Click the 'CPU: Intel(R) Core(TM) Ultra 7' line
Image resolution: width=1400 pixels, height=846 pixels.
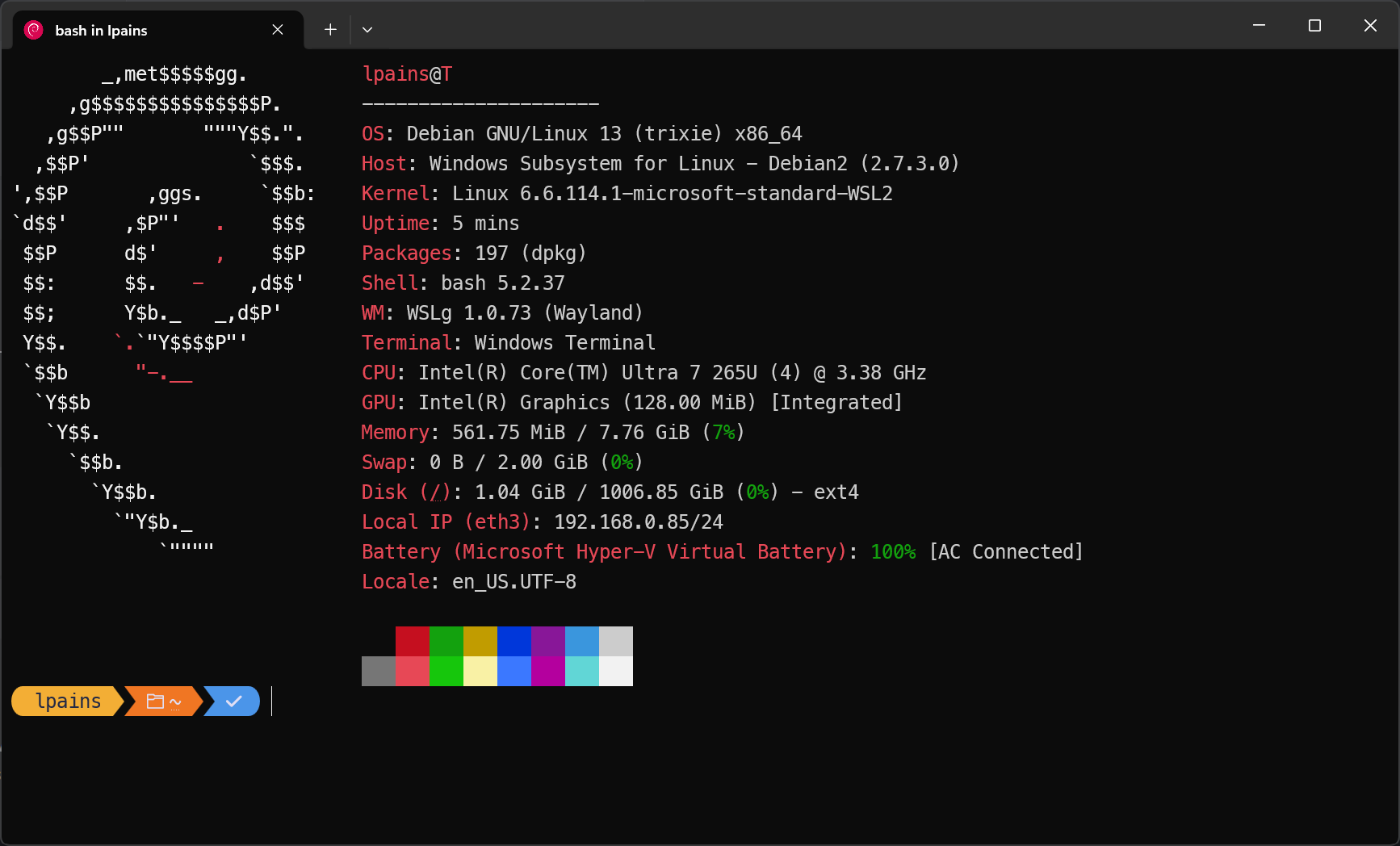point(644,373)
